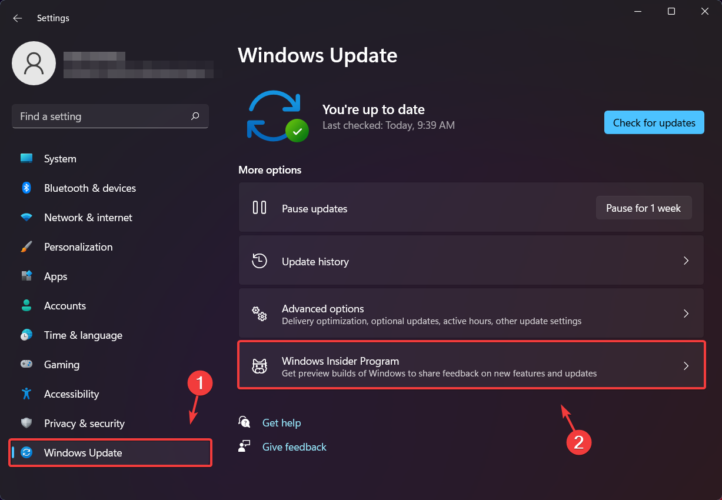Click the large update status icon
This screenshot has width=722, height=500.
pyautogui.click(x=277, y=116)
